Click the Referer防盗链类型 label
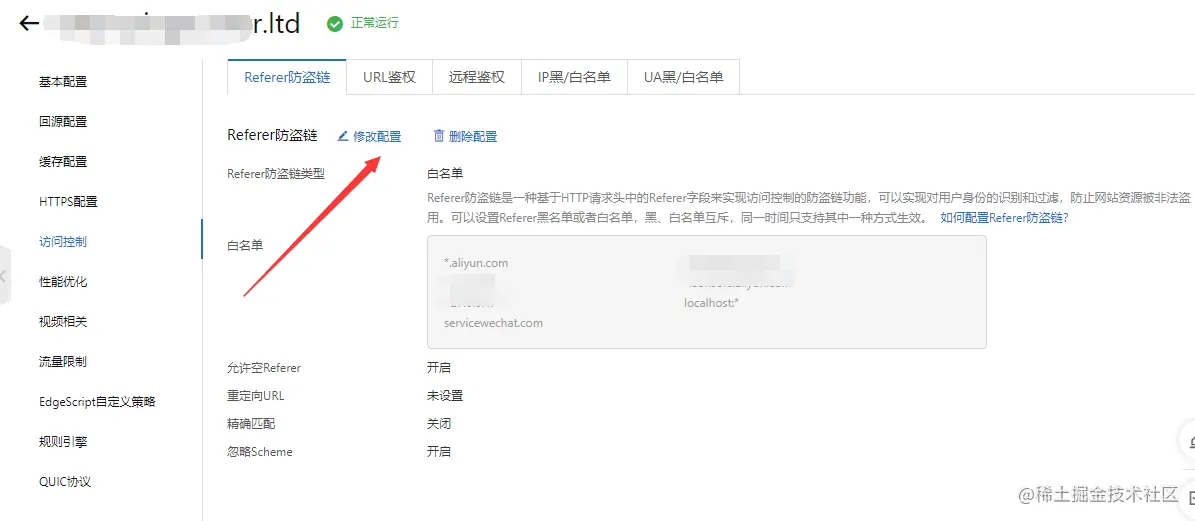Viewport: 1195px width, 521px height. (x=277, y=173)
